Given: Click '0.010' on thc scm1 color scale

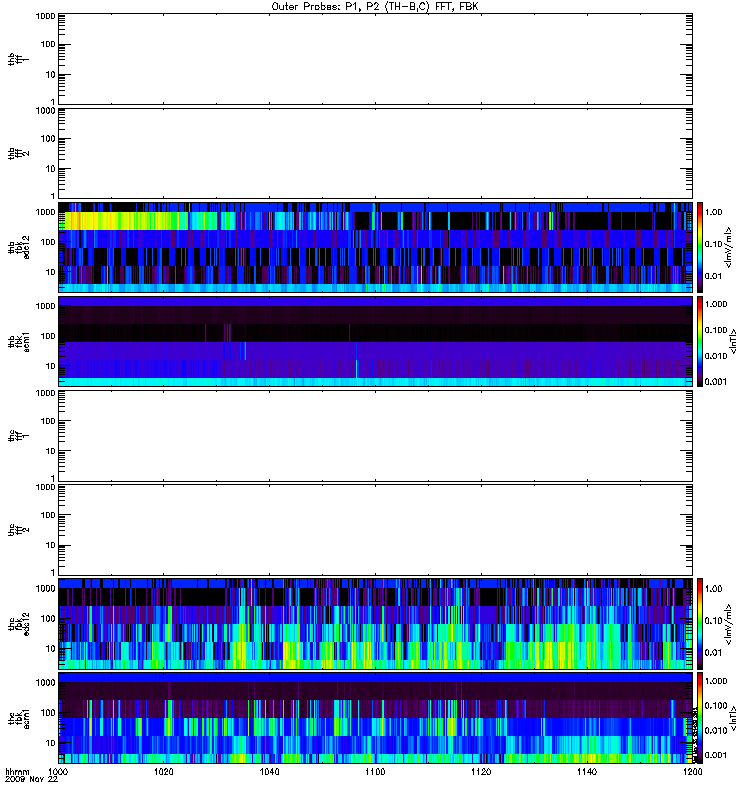Looking at the screenshot, I should [x=716, y=731].
